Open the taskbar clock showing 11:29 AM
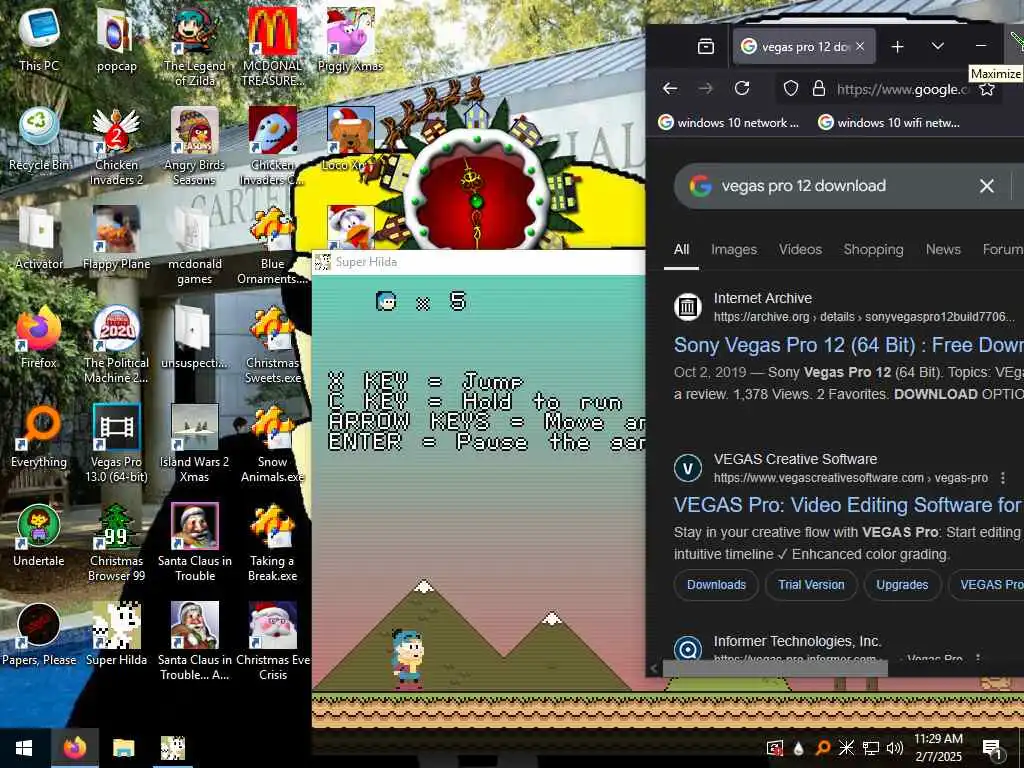Screen dimensions: 1024x768 pos(938,748)
